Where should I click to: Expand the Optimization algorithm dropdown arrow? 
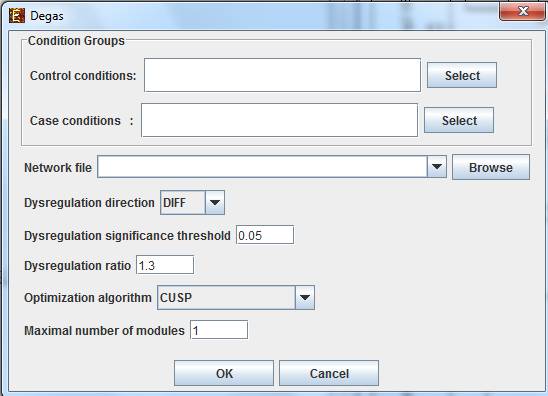pos(305,297)
